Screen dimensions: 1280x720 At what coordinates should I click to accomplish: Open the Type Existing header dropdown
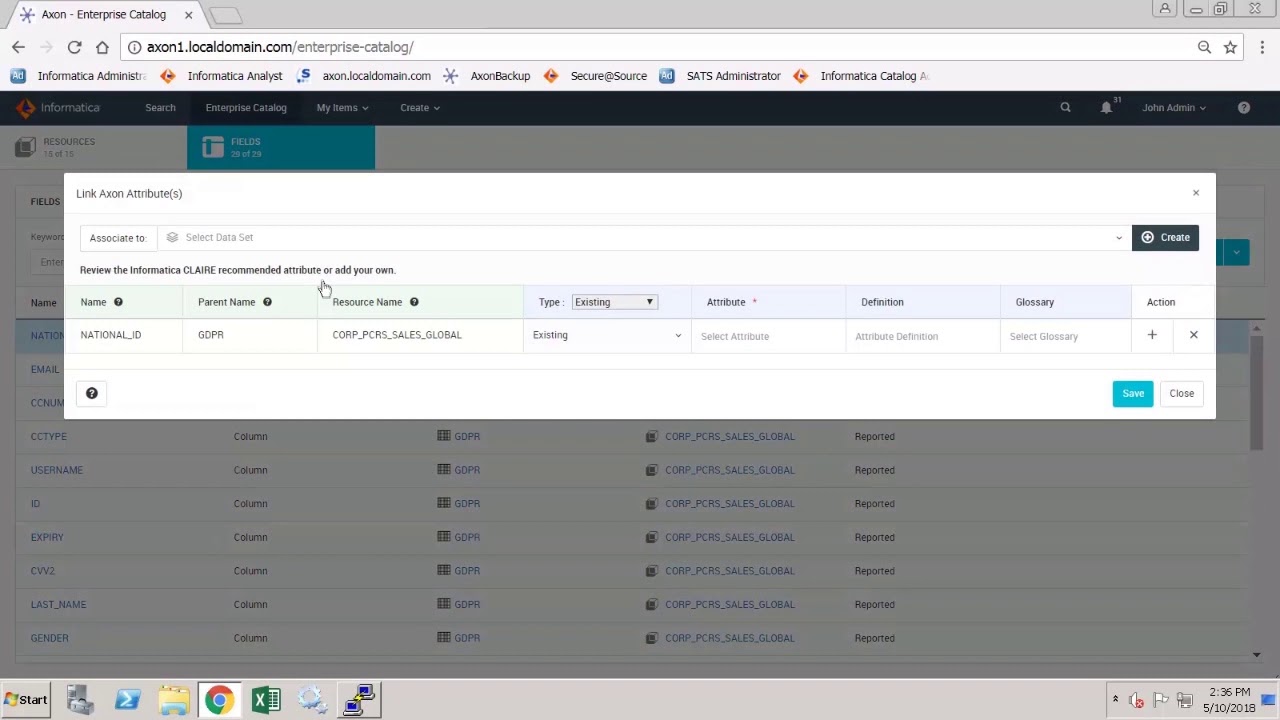click(614, 302)
